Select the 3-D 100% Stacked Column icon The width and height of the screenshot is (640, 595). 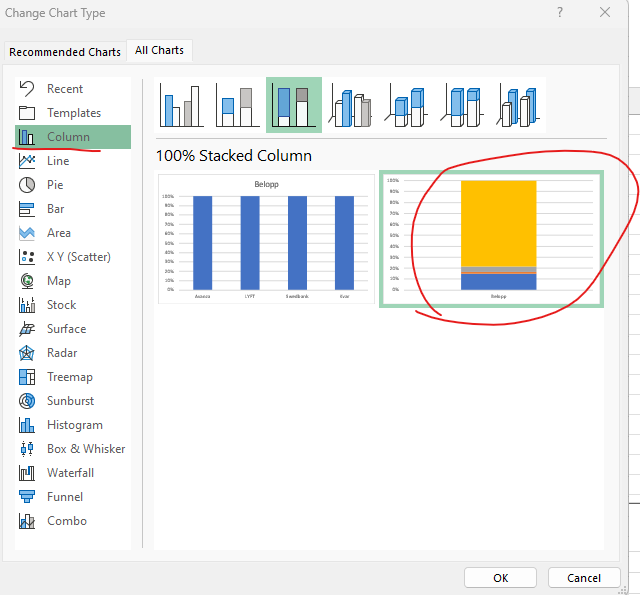click(465, 105)
